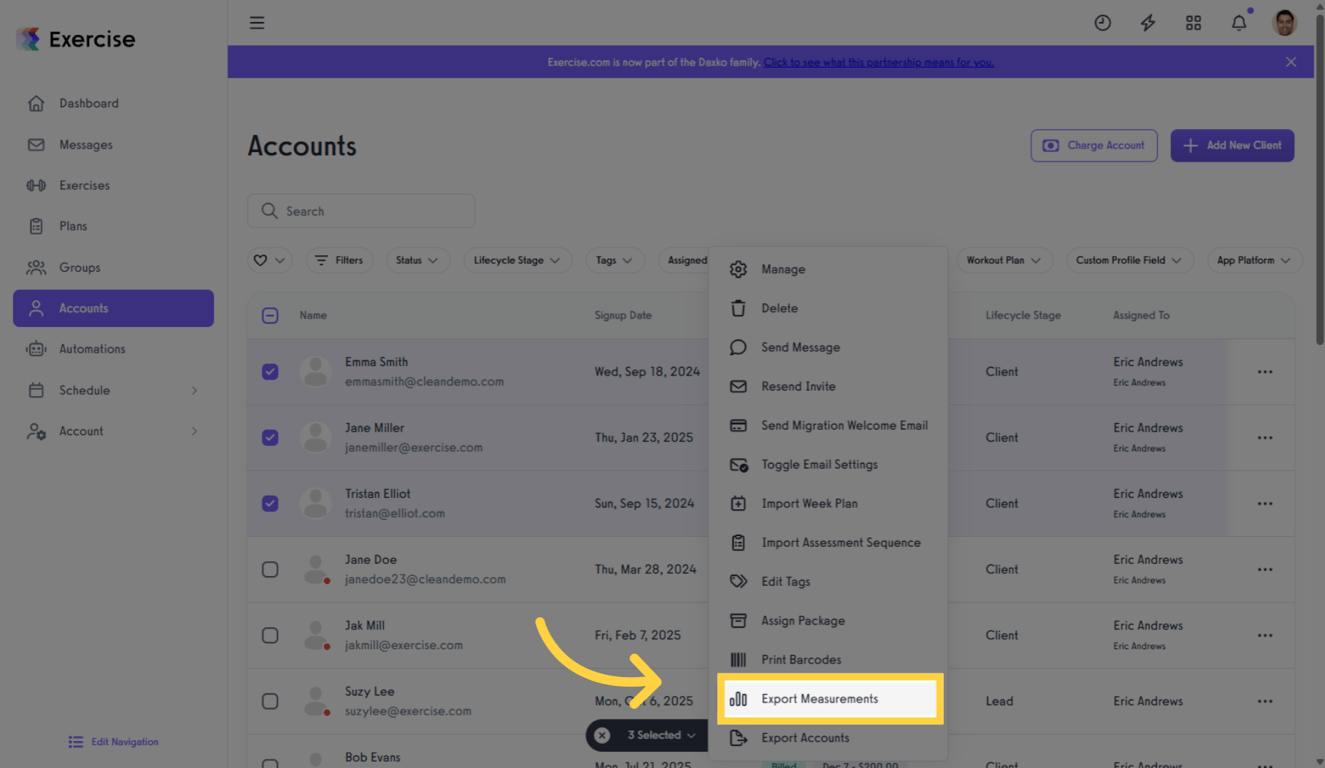Expand the Lifecycle Stage filter
This screenshot has height=768, width=1325.
[x=518, y=260]
